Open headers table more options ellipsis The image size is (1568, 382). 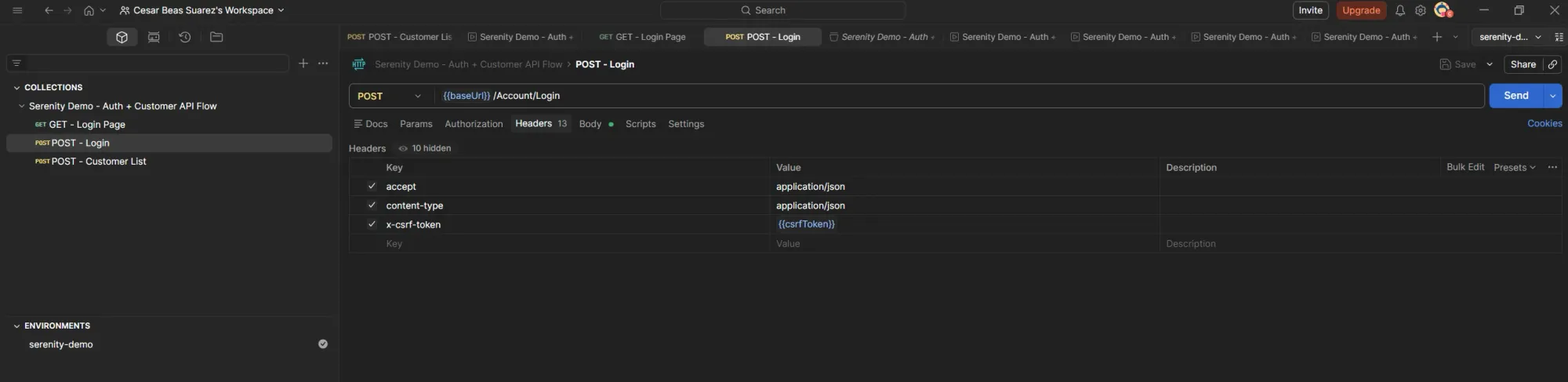[1552, 167]
